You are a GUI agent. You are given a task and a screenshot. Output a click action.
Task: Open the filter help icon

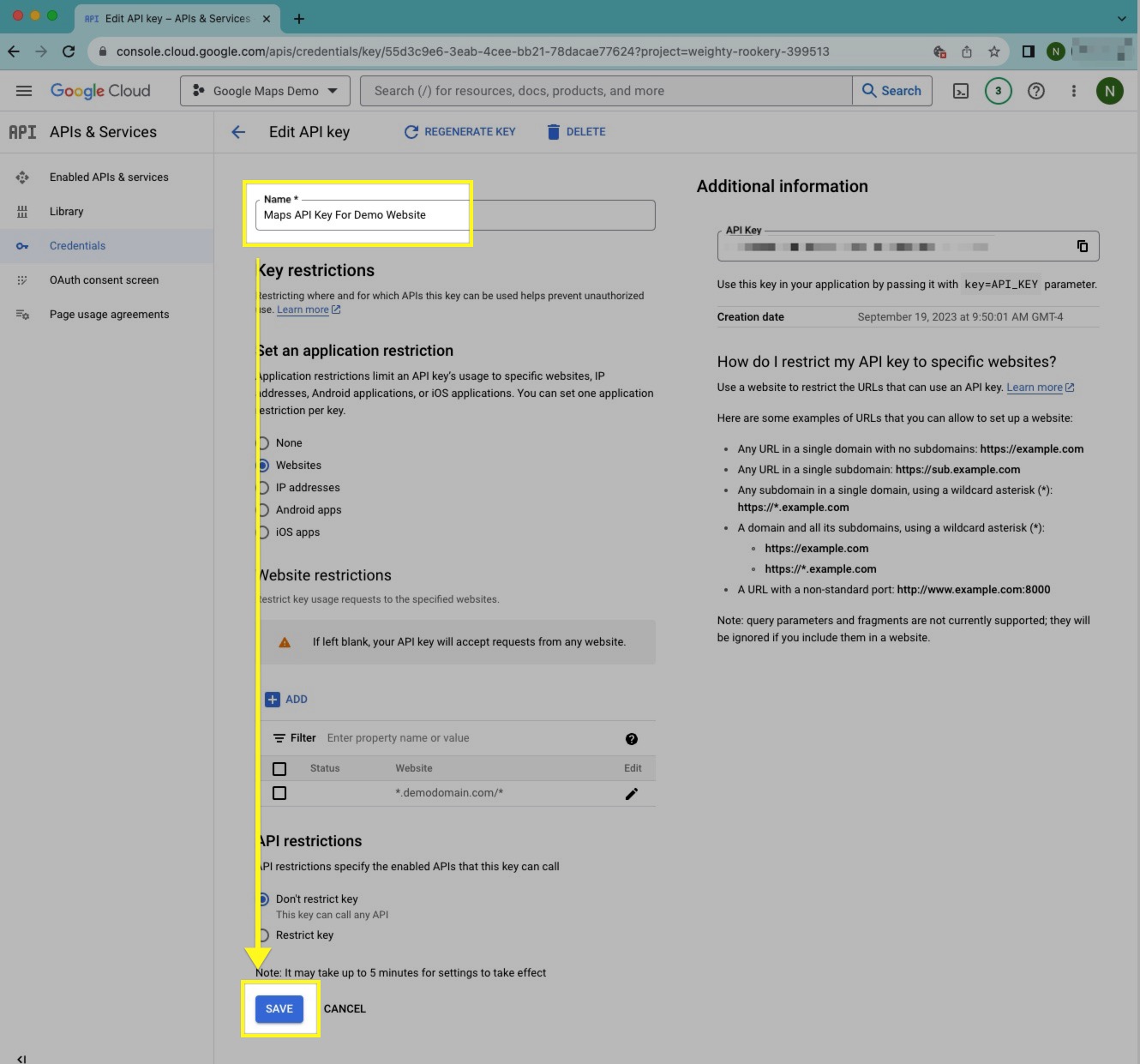(x=632, y=739)
